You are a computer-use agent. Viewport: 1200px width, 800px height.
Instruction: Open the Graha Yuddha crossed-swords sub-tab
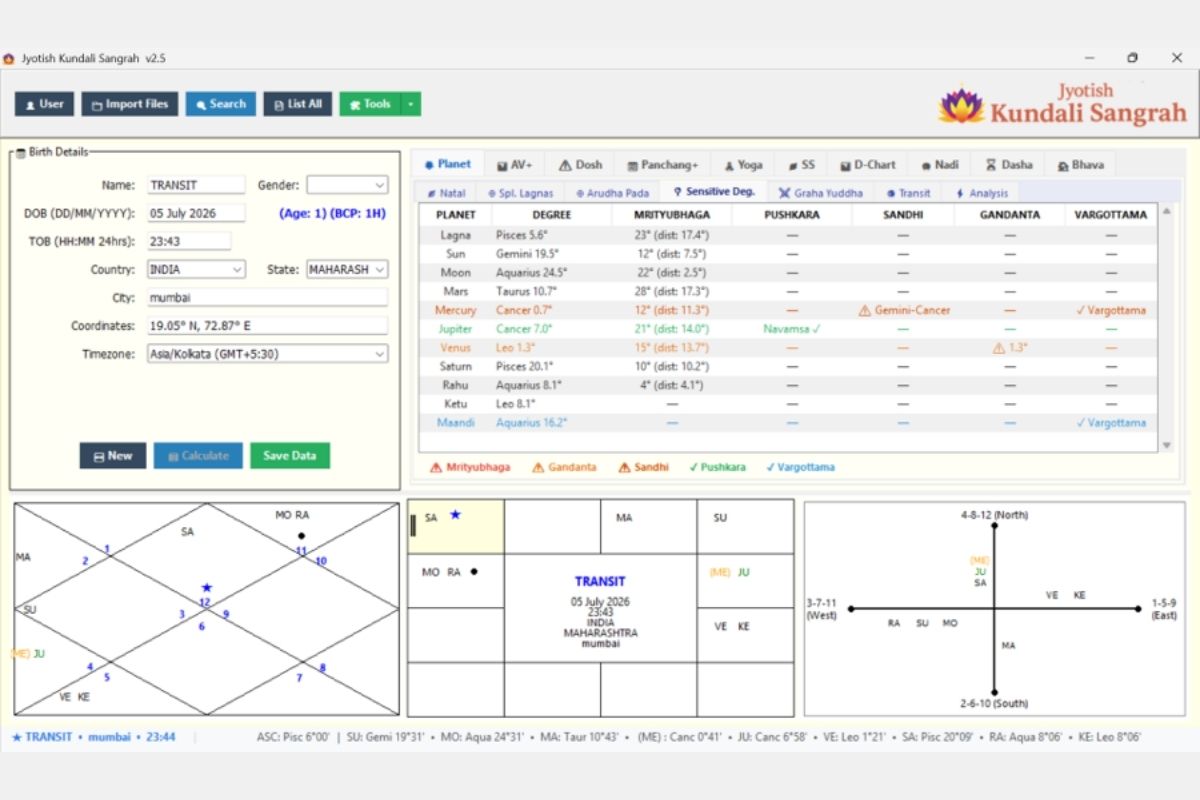pyautogui.click(x=820, y=193)
